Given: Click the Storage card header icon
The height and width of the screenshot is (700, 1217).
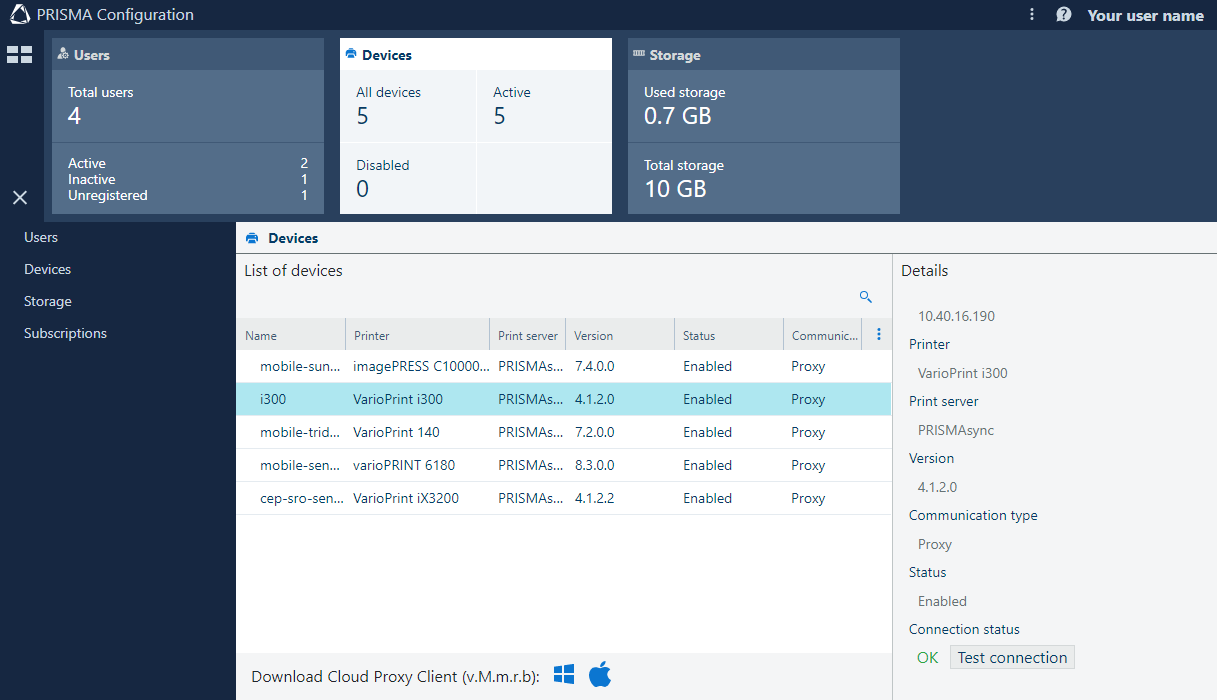Looking at the screenshot, I should click(638, 55).
